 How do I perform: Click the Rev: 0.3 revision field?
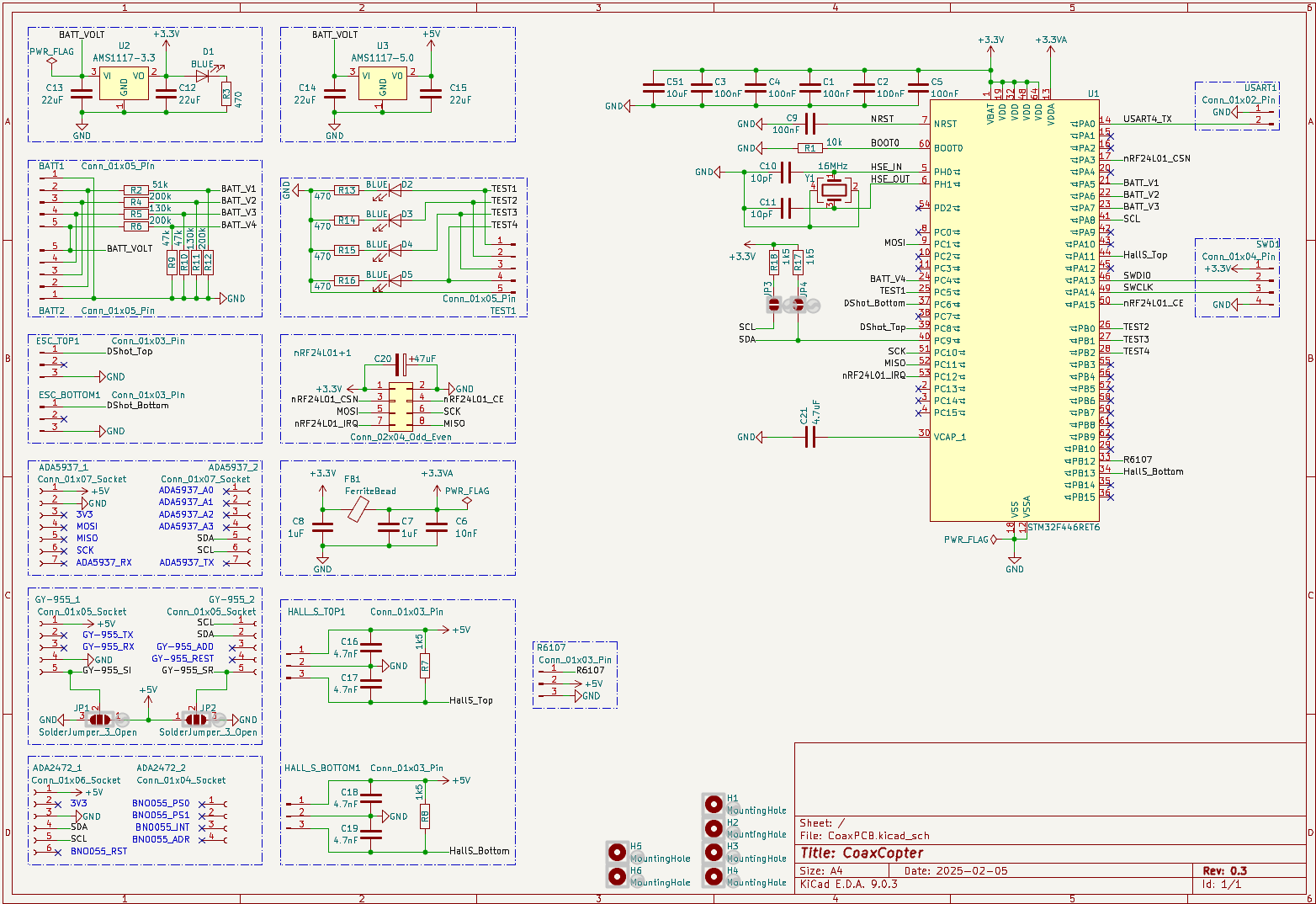click(x=1224, y=871)
